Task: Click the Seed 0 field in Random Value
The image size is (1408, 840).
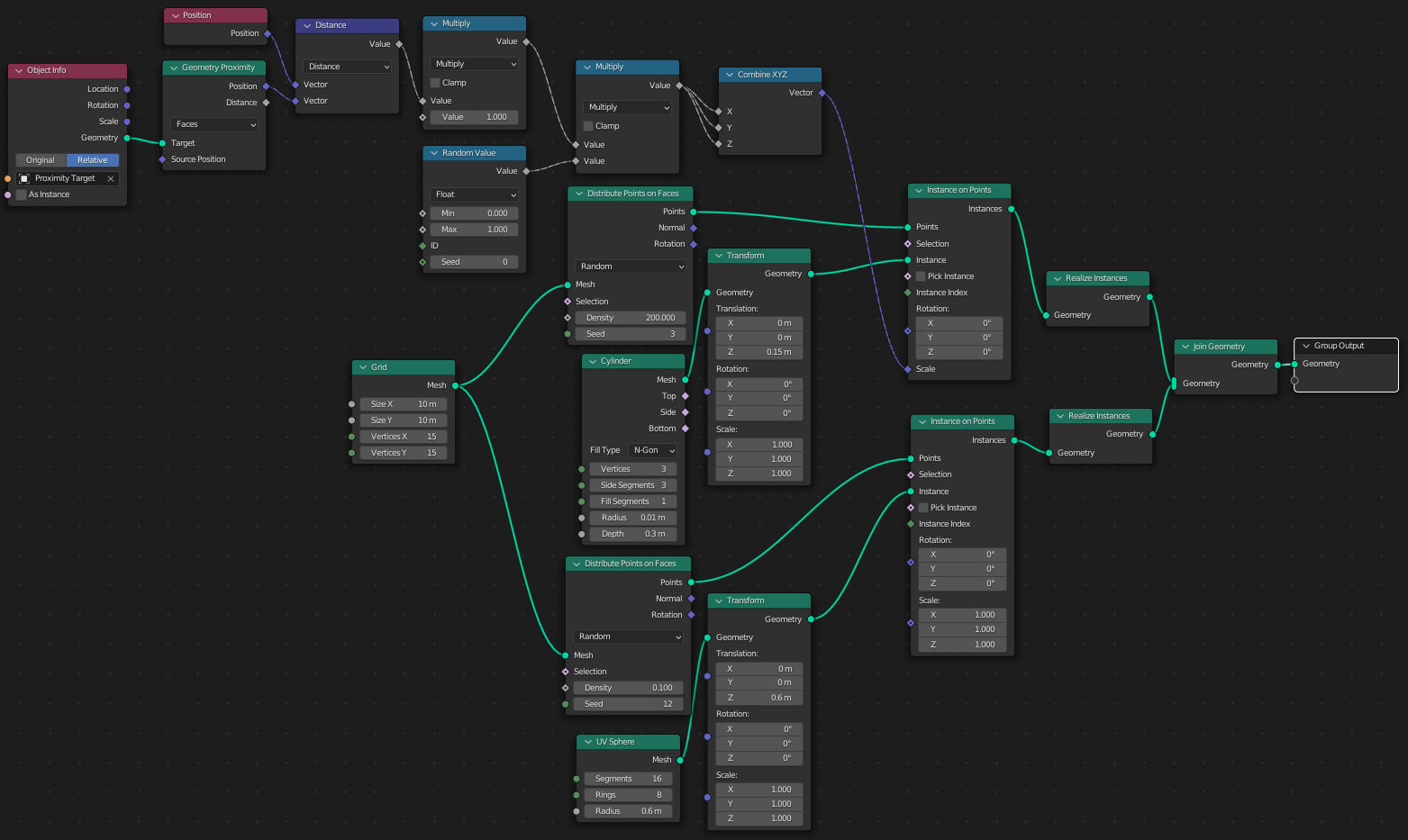Action: pyautogui.click(x=474, y=262)
